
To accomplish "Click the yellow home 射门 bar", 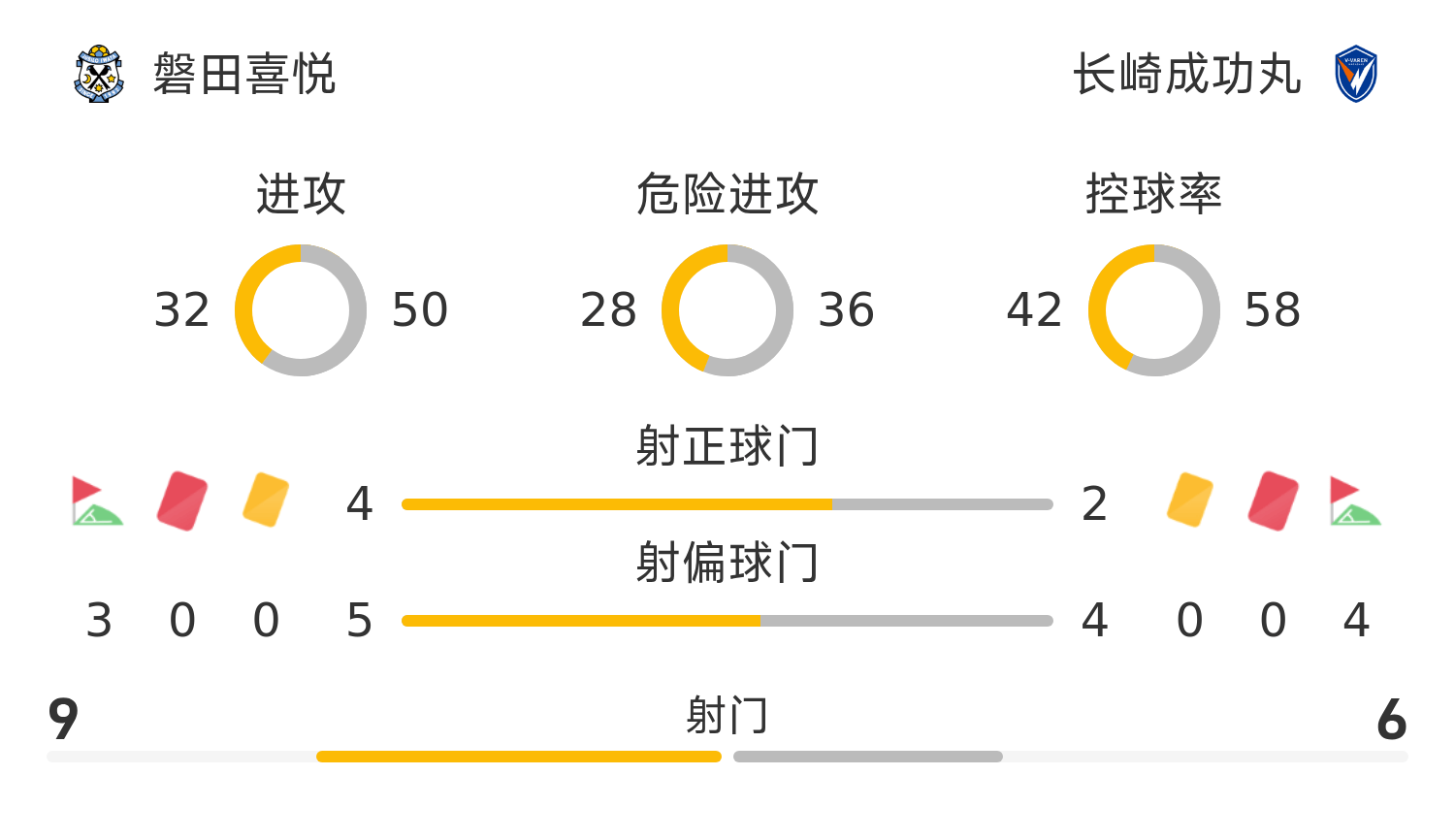I will 519,757.
